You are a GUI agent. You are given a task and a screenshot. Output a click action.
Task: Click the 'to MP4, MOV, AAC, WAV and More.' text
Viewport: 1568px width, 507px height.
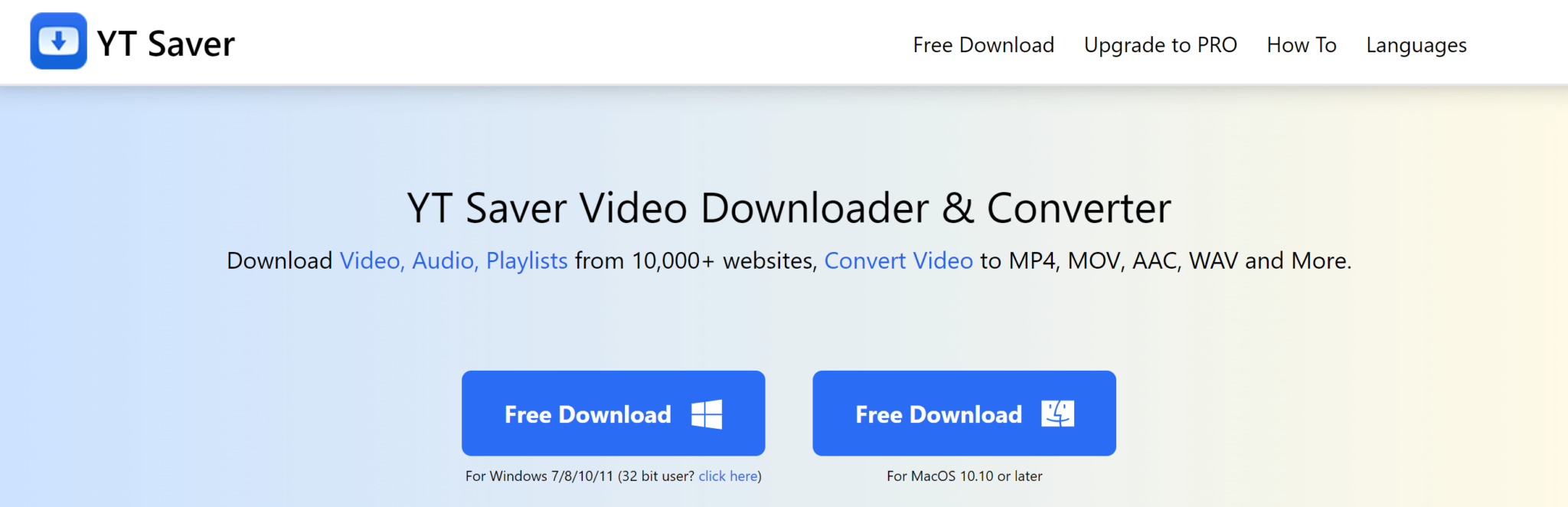coord(1165,261)
